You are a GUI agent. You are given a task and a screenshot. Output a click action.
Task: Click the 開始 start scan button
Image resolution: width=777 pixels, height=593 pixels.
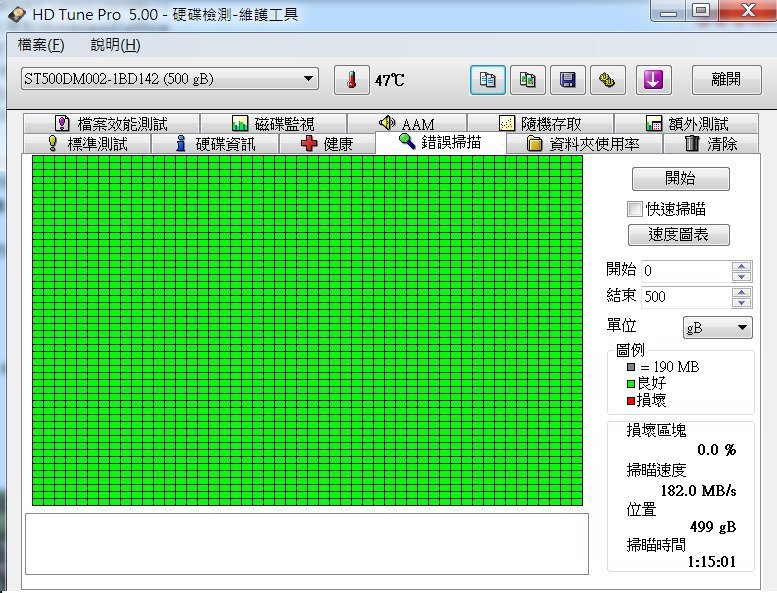click(x=680, y=178)
